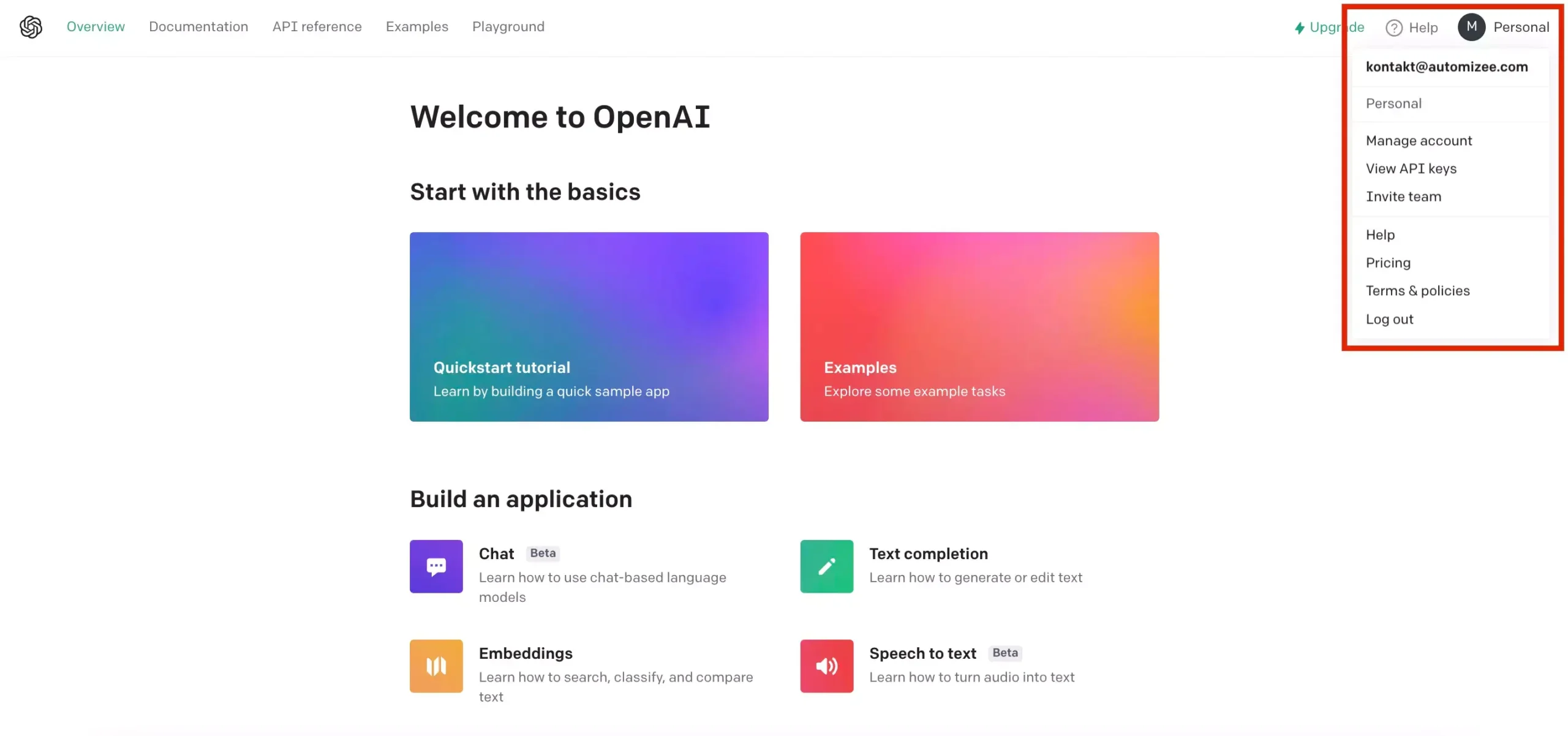Screen dimensions: 1568x736
Task: Go to the Overview tab
Action: point(96,26)
